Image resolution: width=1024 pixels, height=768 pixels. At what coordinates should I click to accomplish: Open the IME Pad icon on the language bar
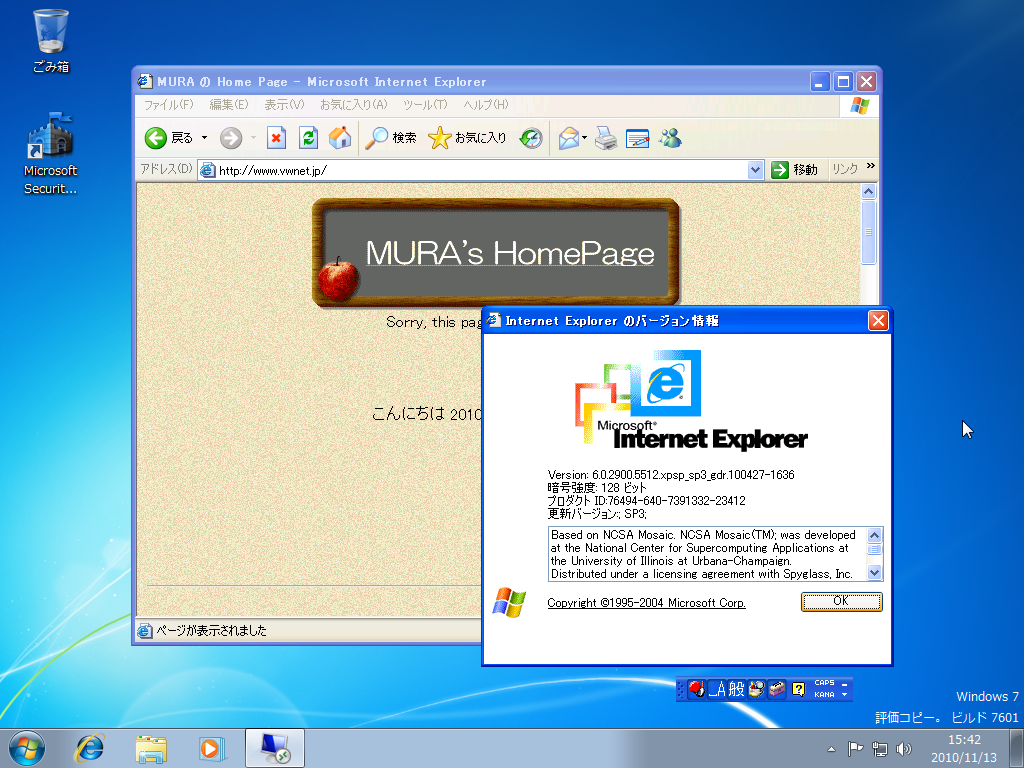[x=756, y=689]
